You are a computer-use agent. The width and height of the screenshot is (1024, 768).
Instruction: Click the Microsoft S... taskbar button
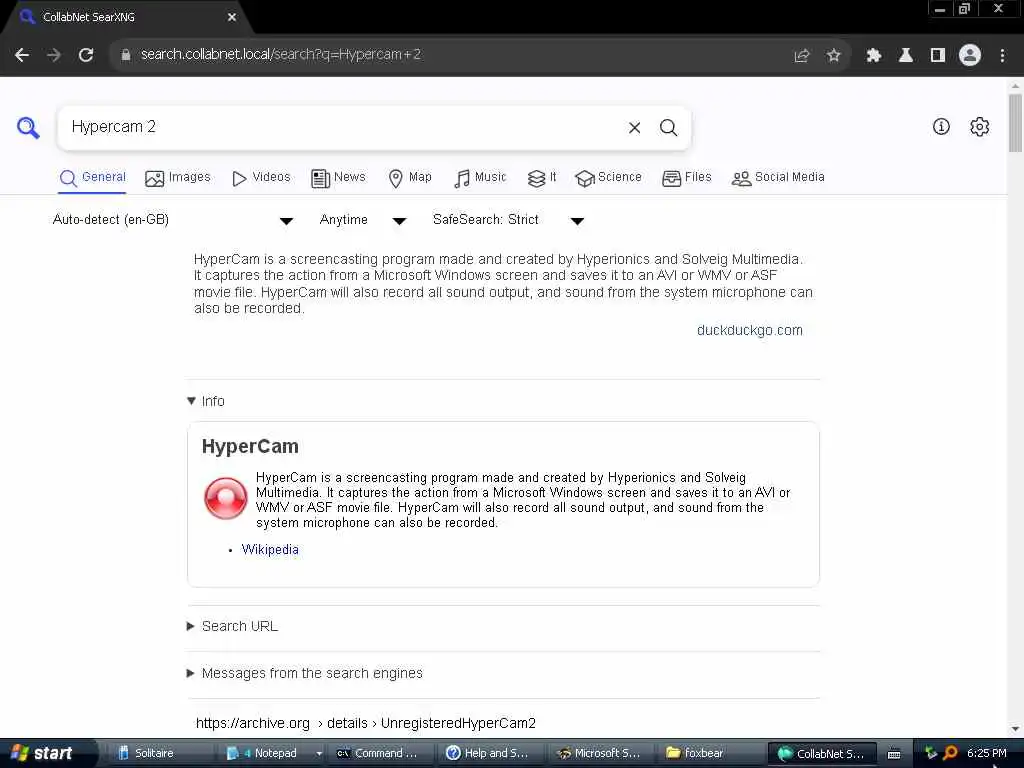pos(599,753)
